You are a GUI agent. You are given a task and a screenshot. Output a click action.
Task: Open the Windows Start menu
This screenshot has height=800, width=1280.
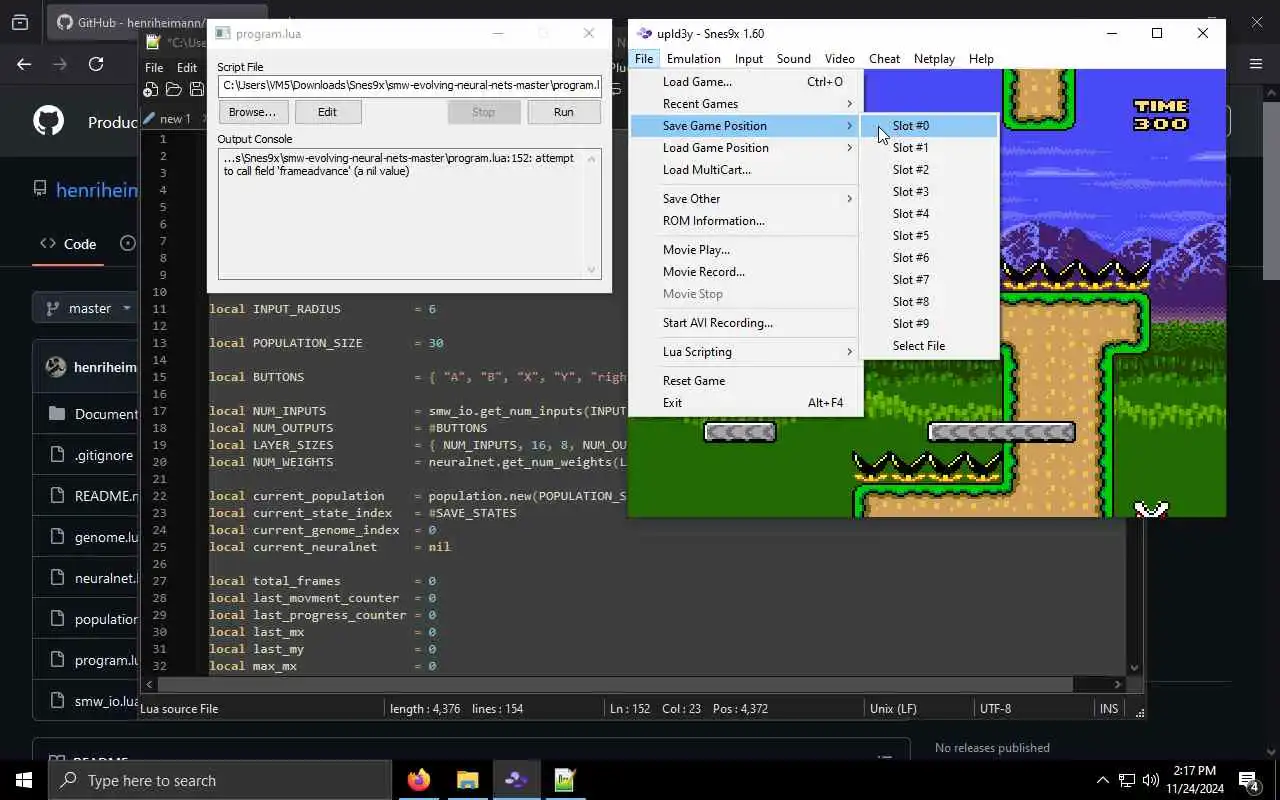pos(23,780)
